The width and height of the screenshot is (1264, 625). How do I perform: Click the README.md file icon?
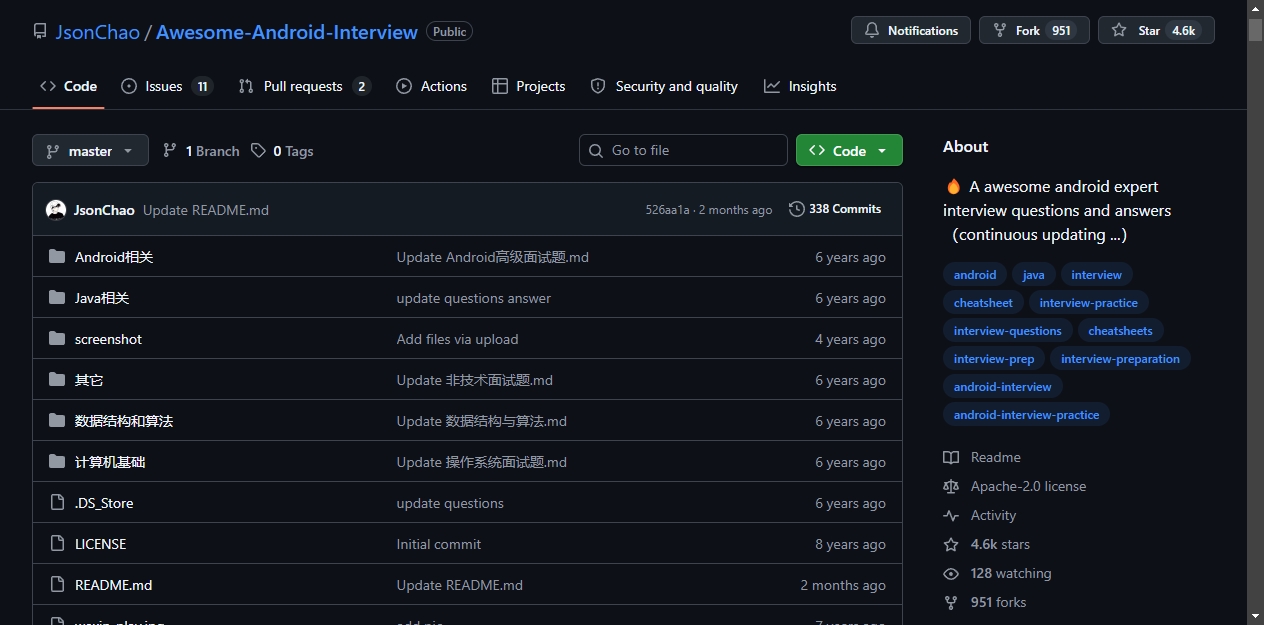pyautogui.click(x=57, y=585)
